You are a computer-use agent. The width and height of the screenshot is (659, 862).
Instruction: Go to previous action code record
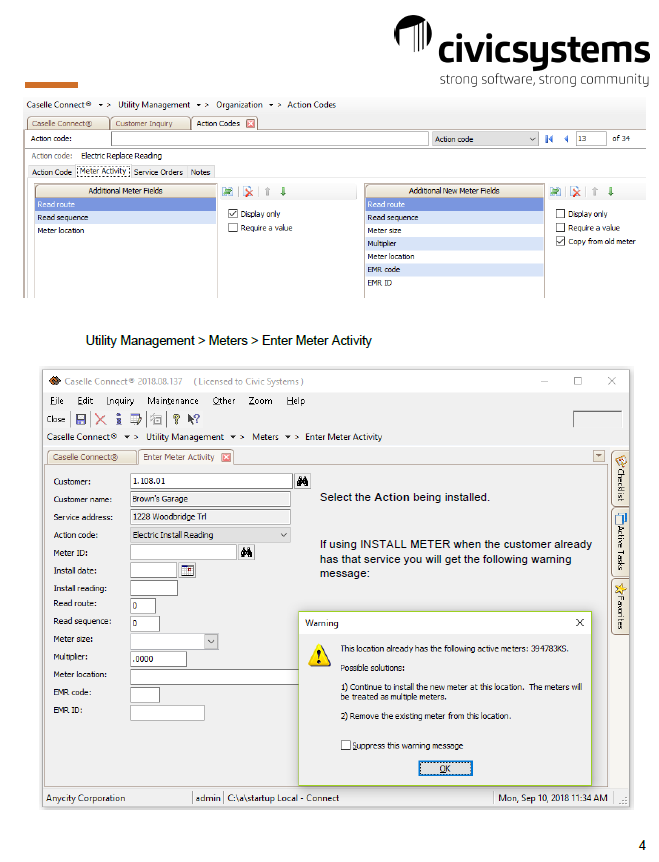[566, 139]
